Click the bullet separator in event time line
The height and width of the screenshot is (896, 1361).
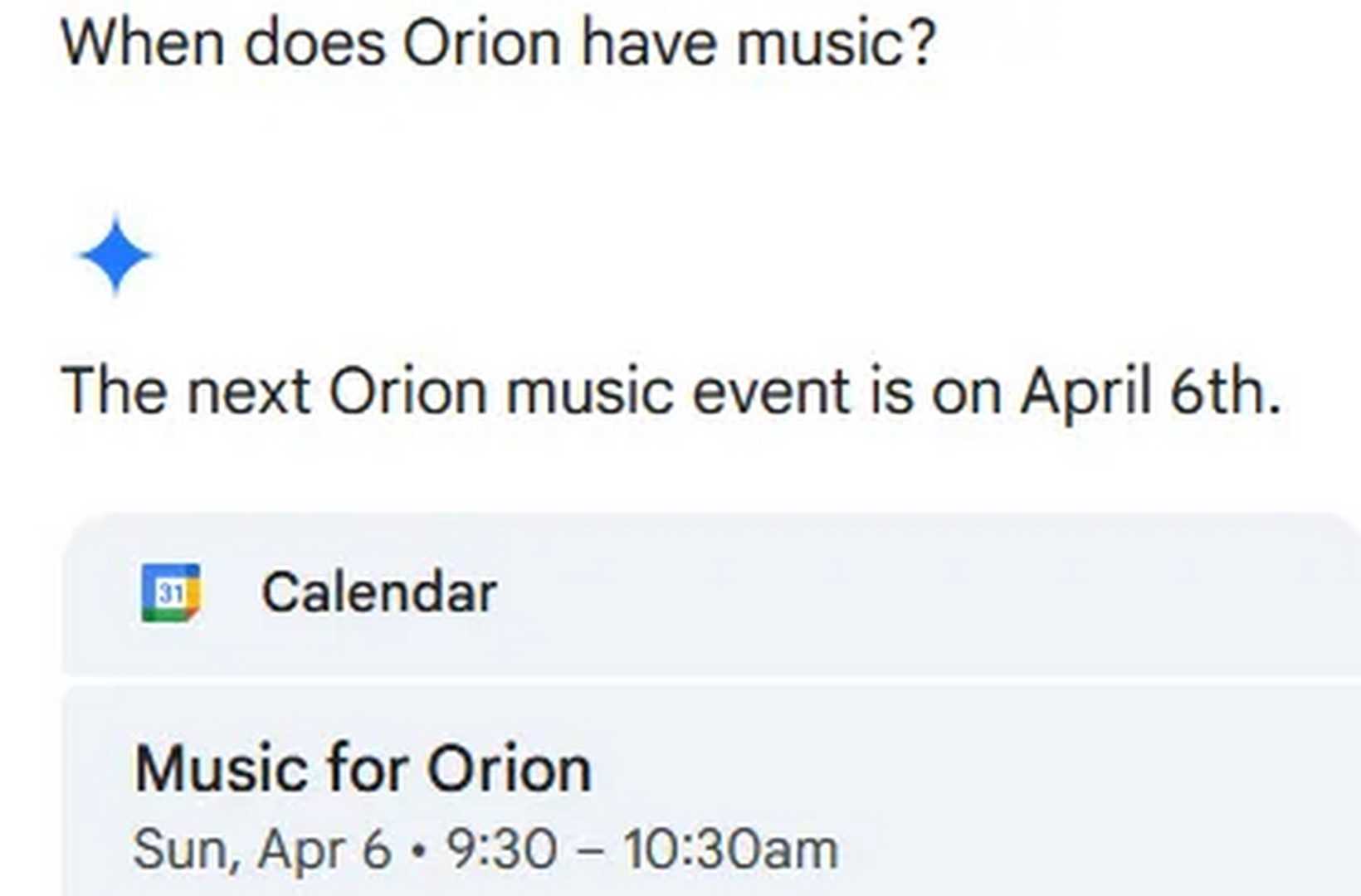(419, 851)
